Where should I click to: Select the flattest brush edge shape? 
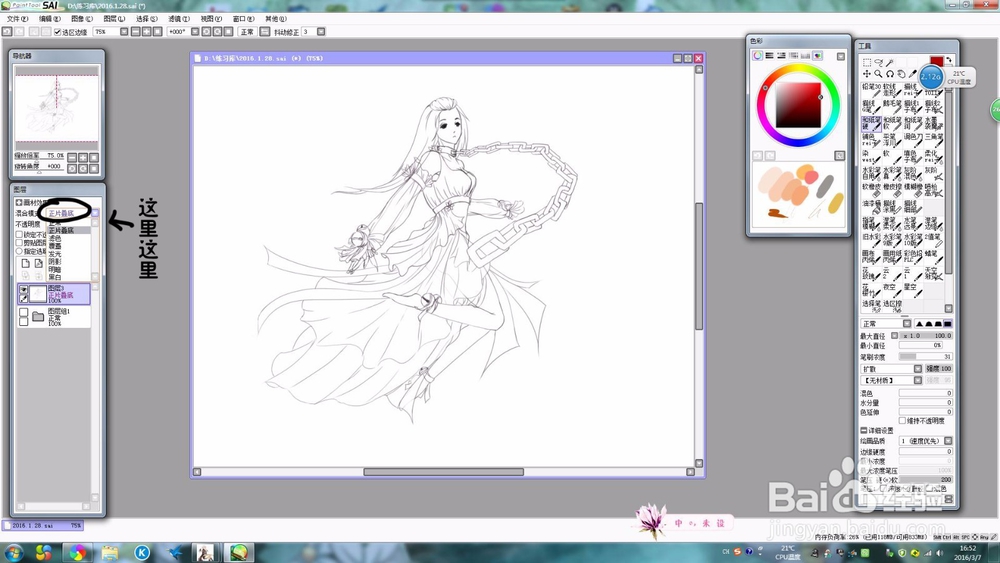pos(948,324)
